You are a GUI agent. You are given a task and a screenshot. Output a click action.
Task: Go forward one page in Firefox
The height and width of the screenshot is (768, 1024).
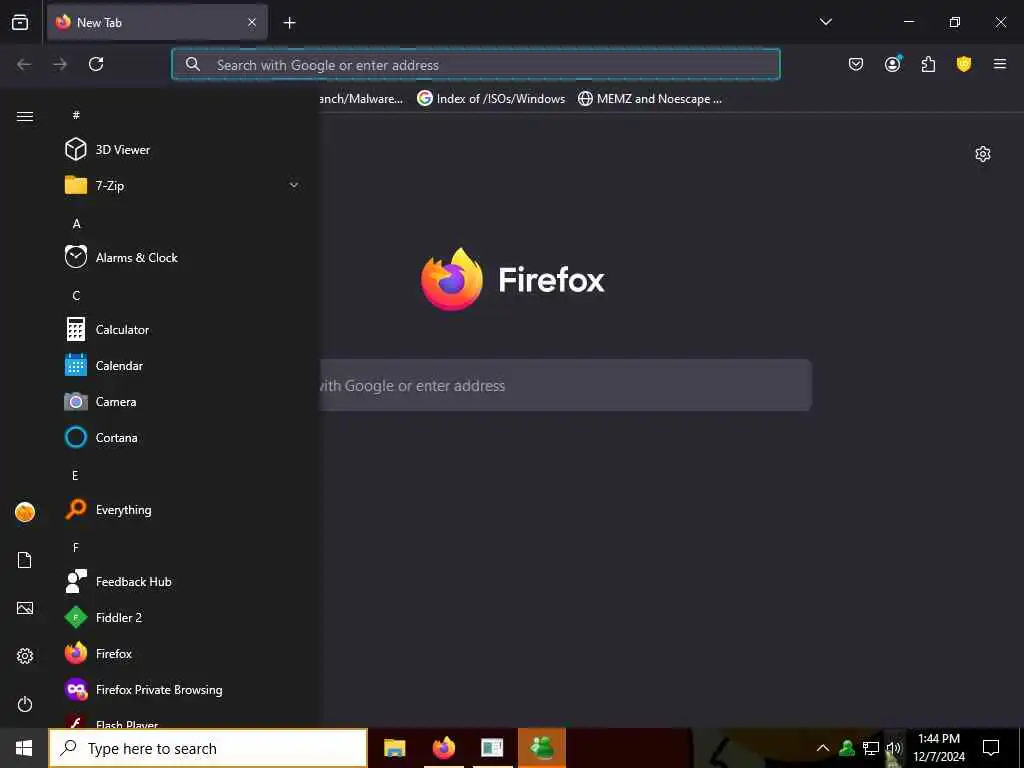tap(60, 64)
